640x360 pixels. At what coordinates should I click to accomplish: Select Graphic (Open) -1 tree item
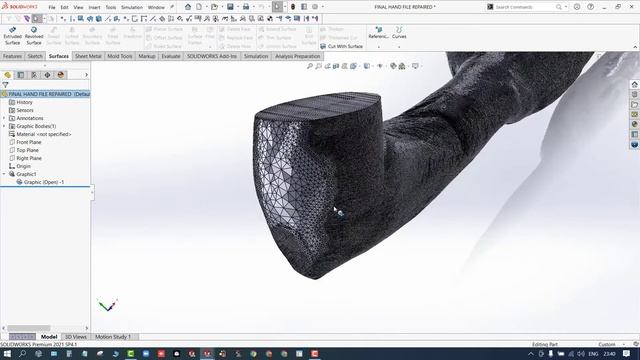pos(44,182)
